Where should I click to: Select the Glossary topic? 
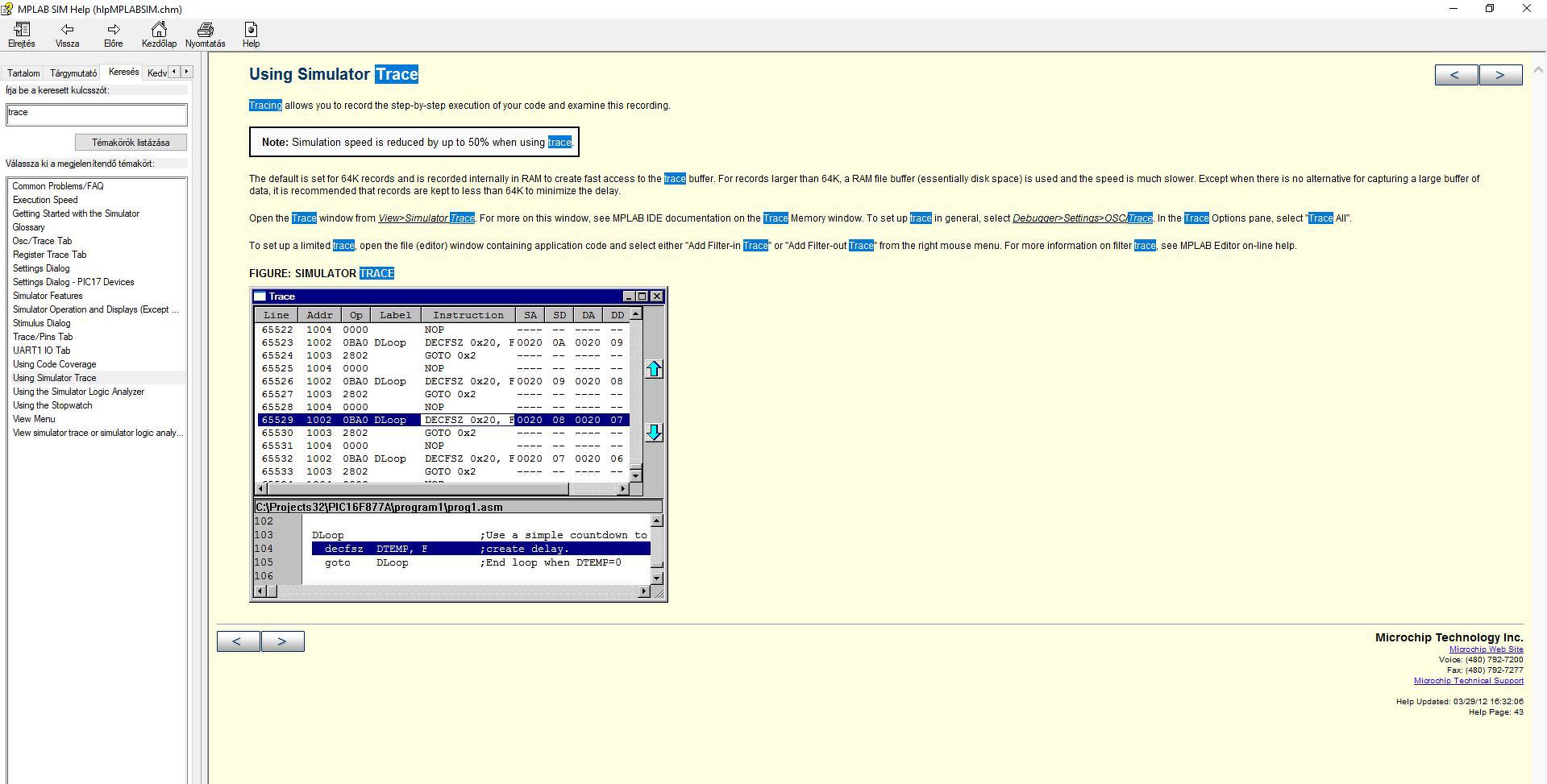[x=29, y=227]
